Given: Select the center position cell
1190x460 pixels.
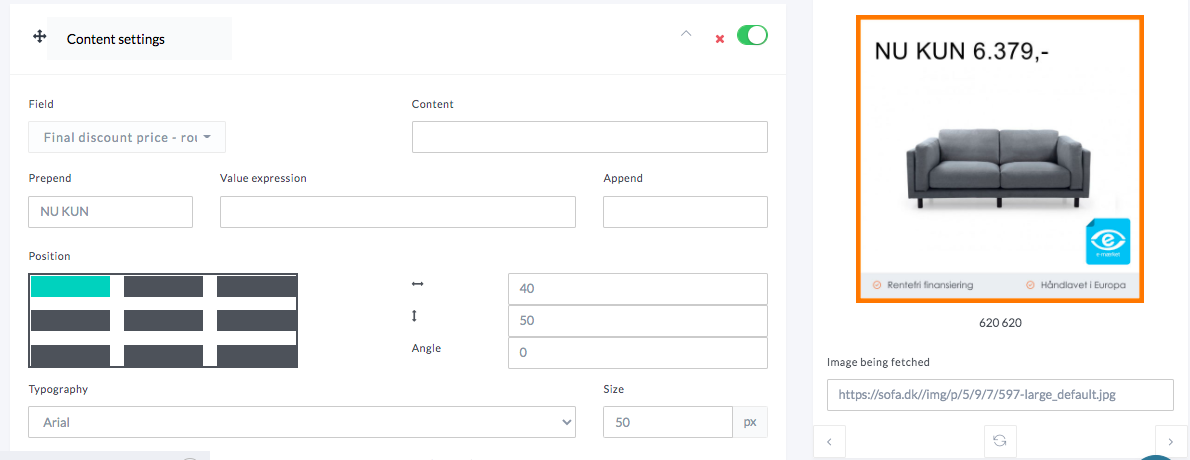Looking at the screenshot, I should pos(163,320).
